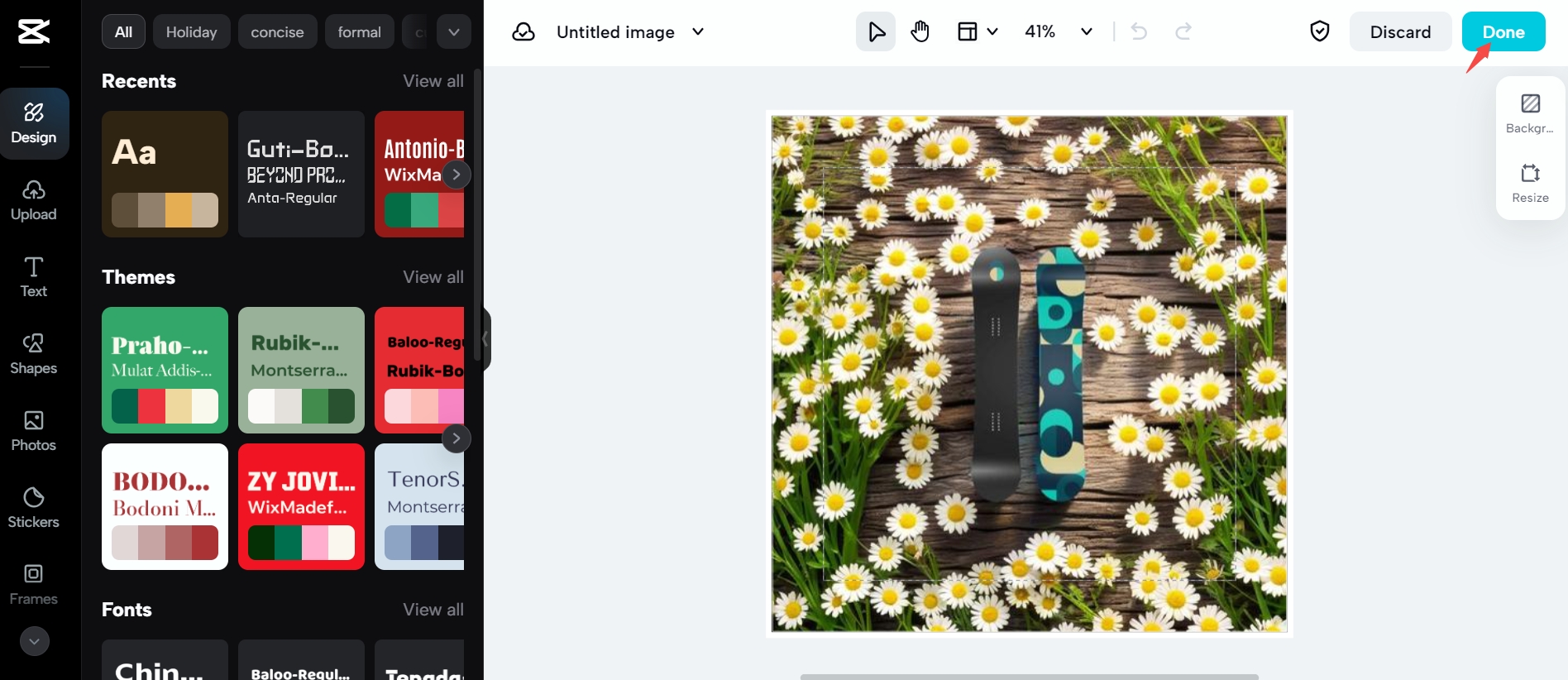View all Recents

(x=433, y=81)
